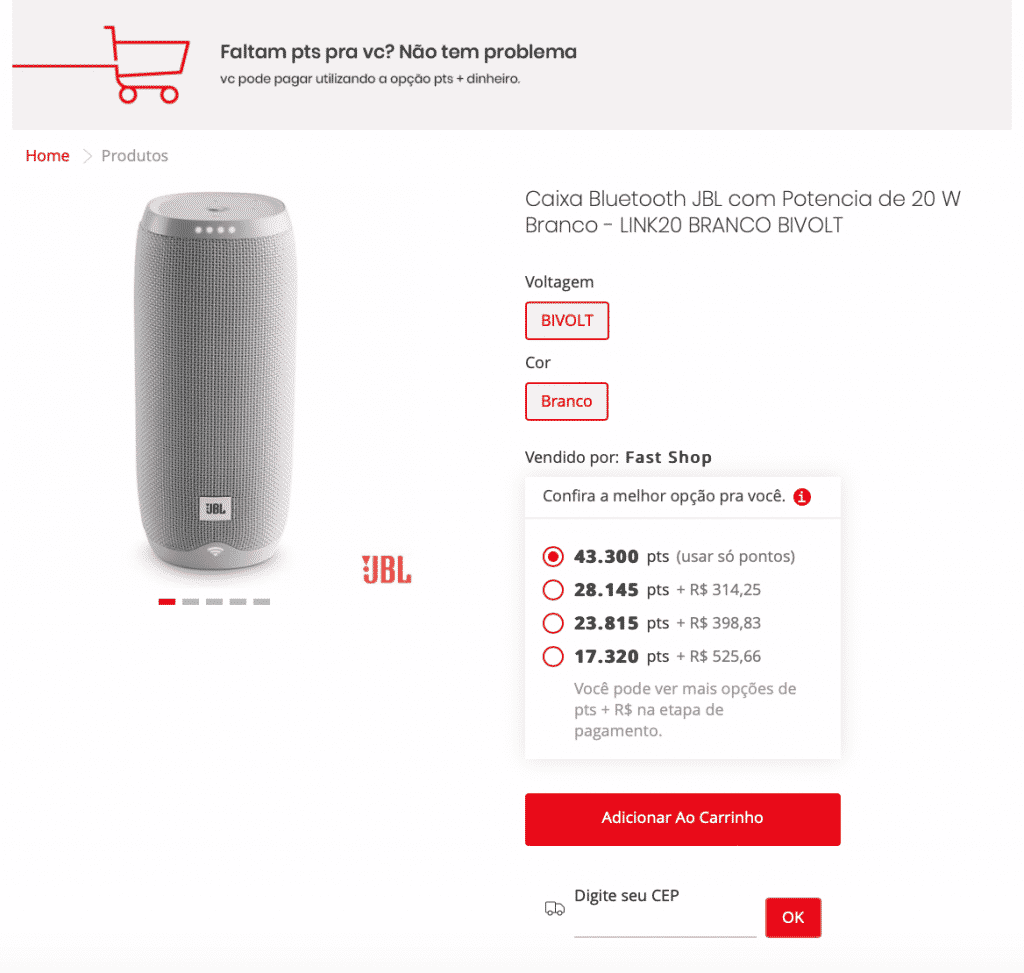Go to Home breadcrumb link
Image resolution: width=1024 pixels, height=973 pixels.
[x=48, y=156]
